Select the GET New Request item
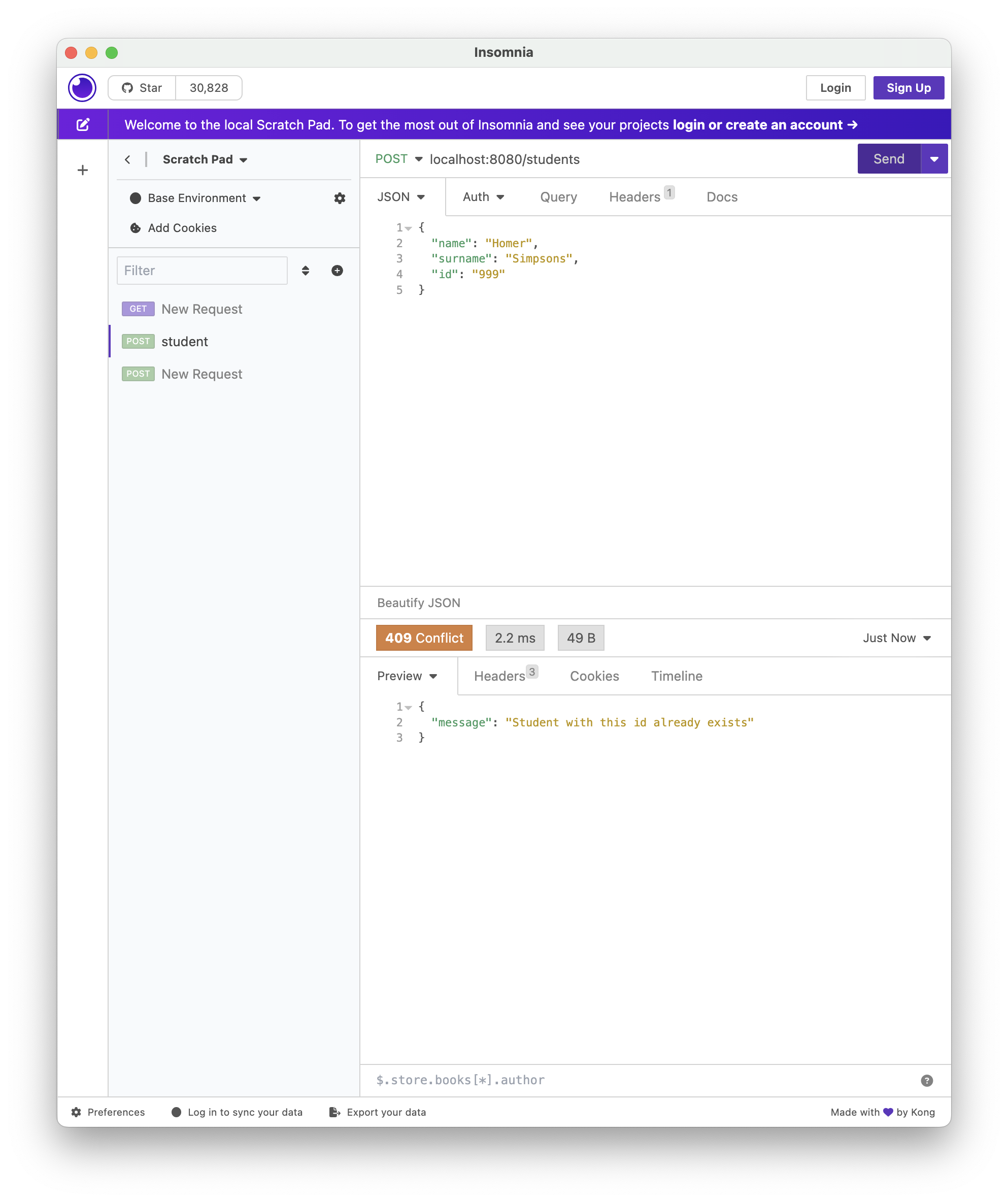The image size is (1008, 1202). coord(234,309)
